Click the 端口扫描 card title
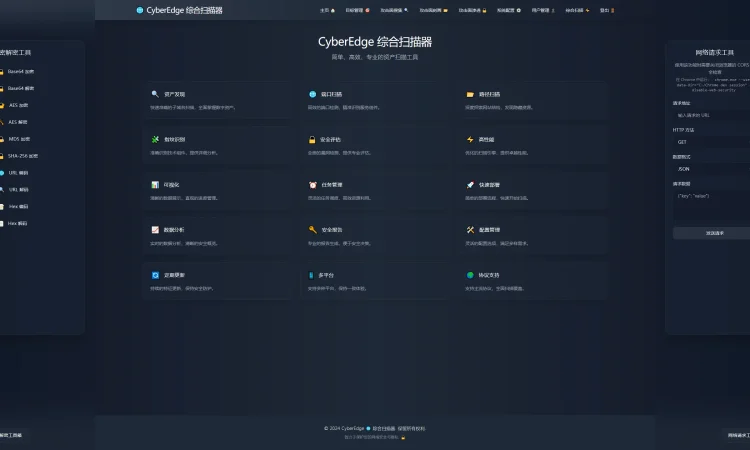Viewport: 750px width, 450px height. [331, 95]
